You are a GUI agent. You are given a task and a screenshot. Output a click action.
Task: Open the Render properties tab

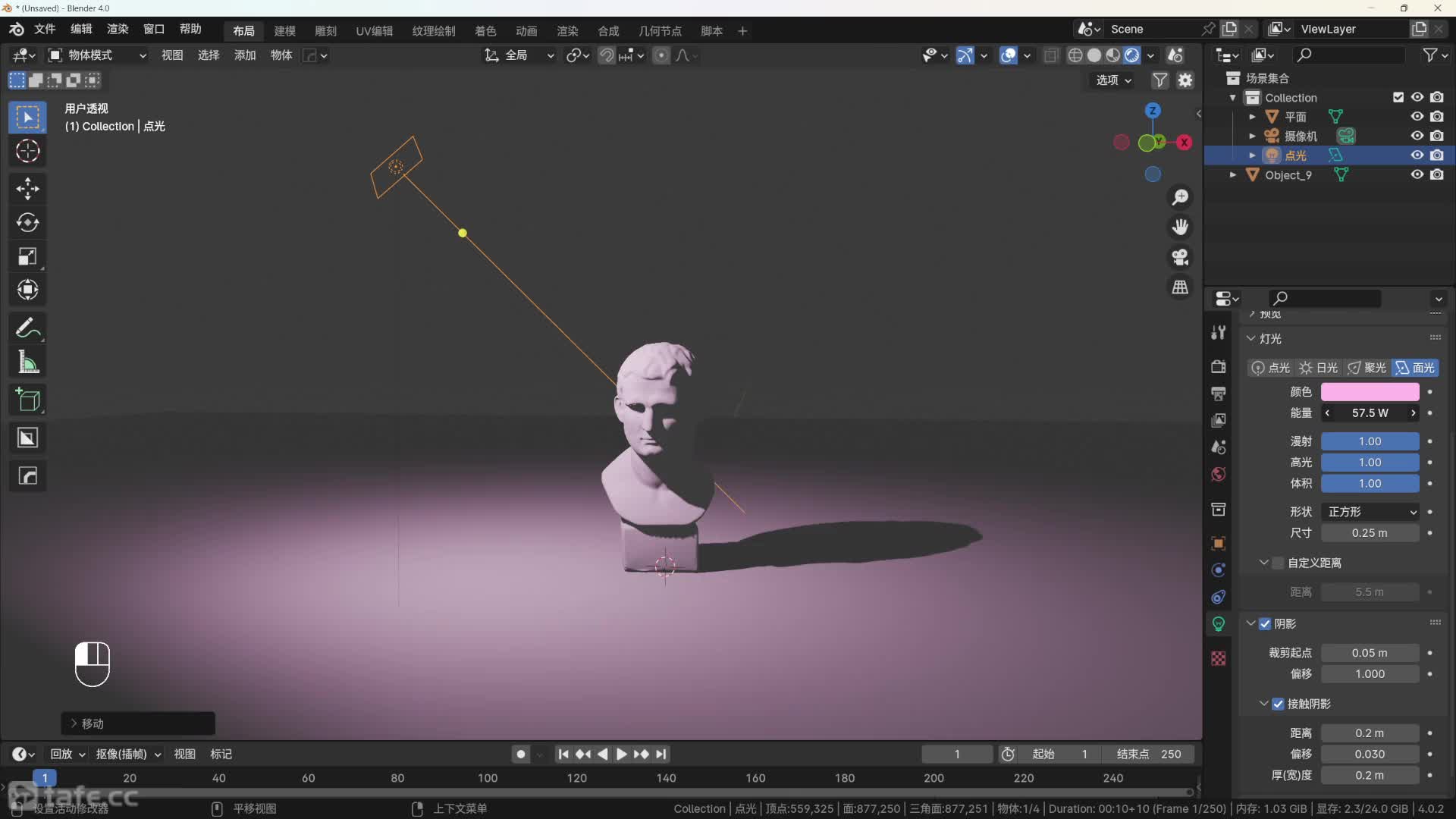[1219, 366]
